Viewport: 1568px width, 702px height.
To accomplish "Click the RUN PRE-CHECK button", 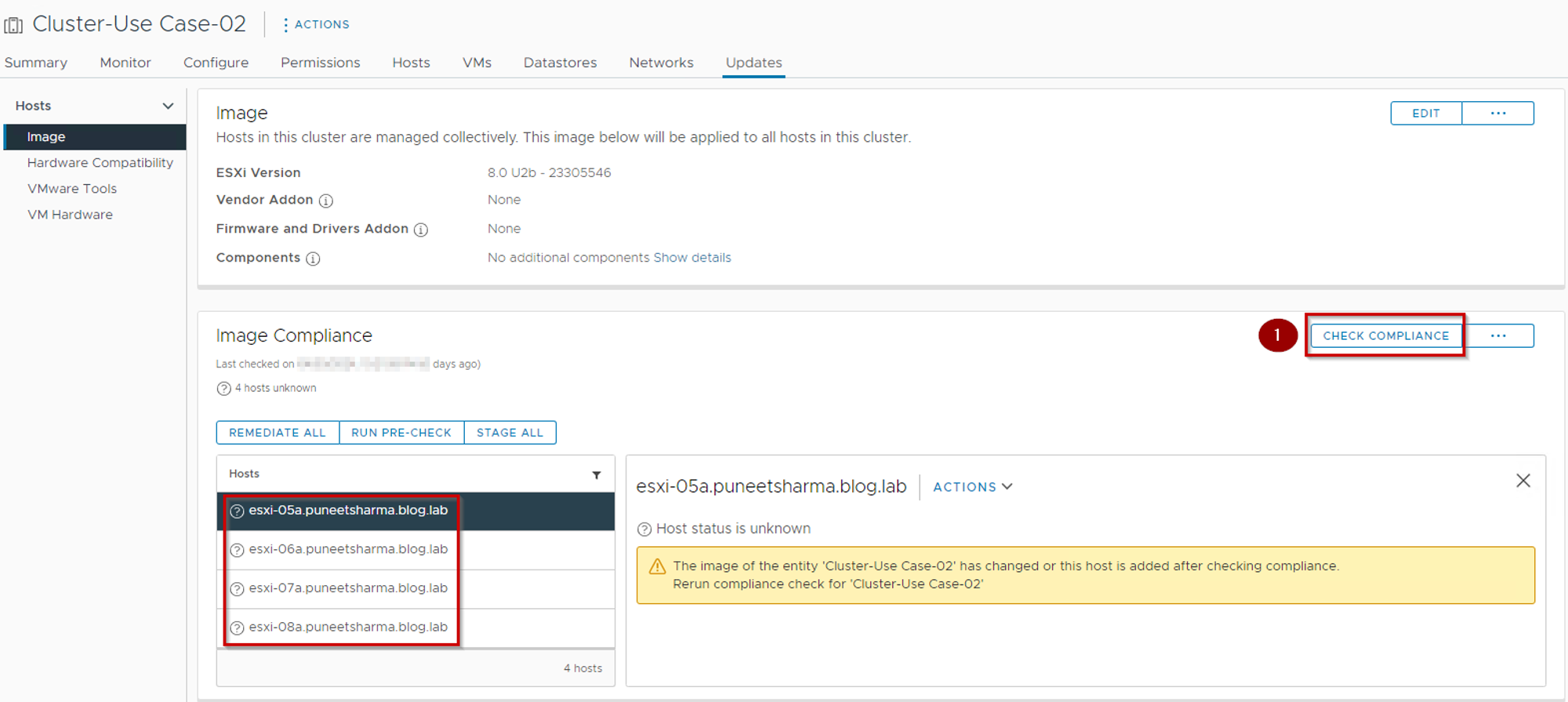I will [x=401, y=432].
